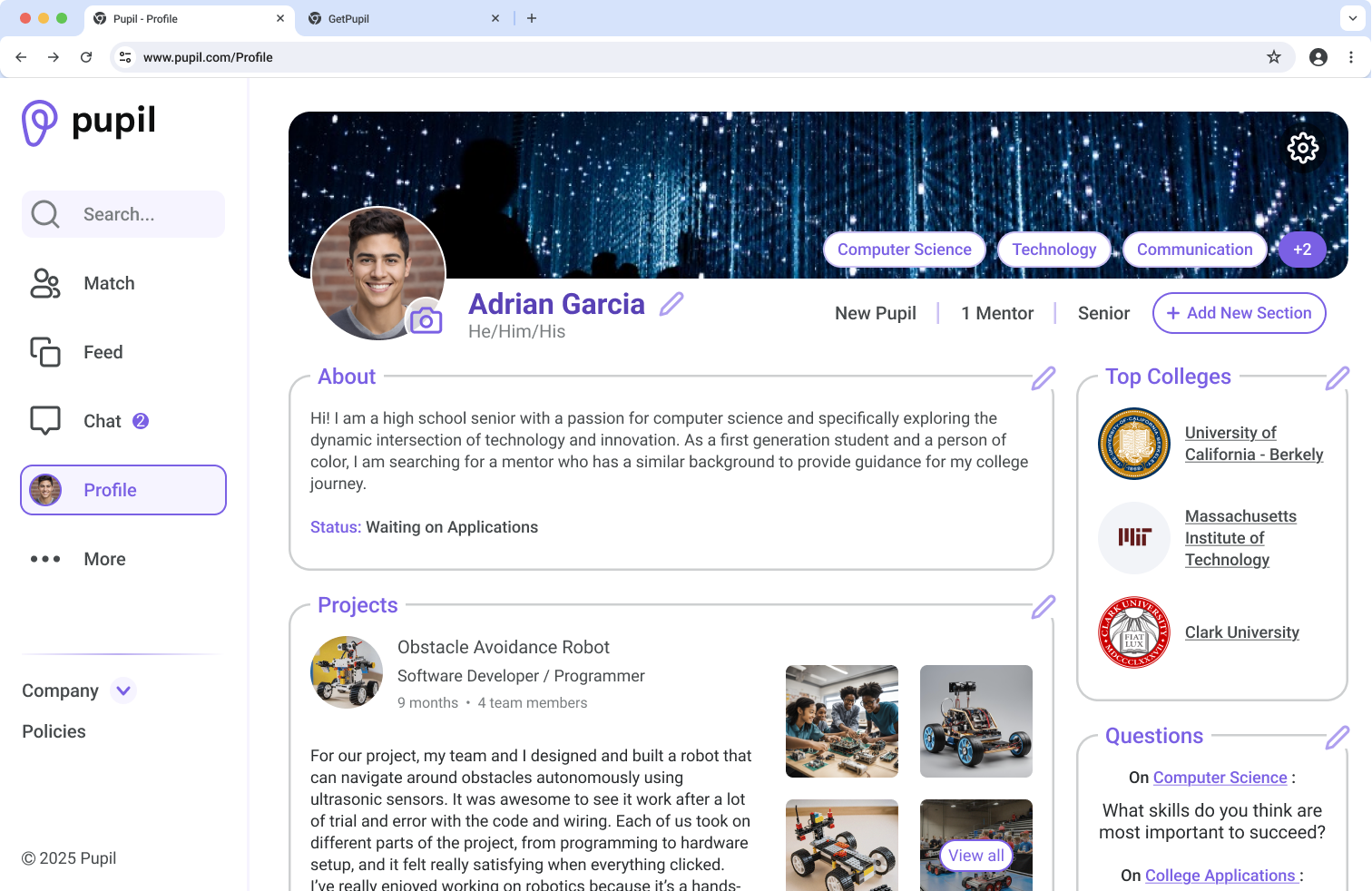Image resolution: width=1372 pixels, height=891 pixels.
Task: Open the Match page from the sidebar
Action: pos(109,283)
